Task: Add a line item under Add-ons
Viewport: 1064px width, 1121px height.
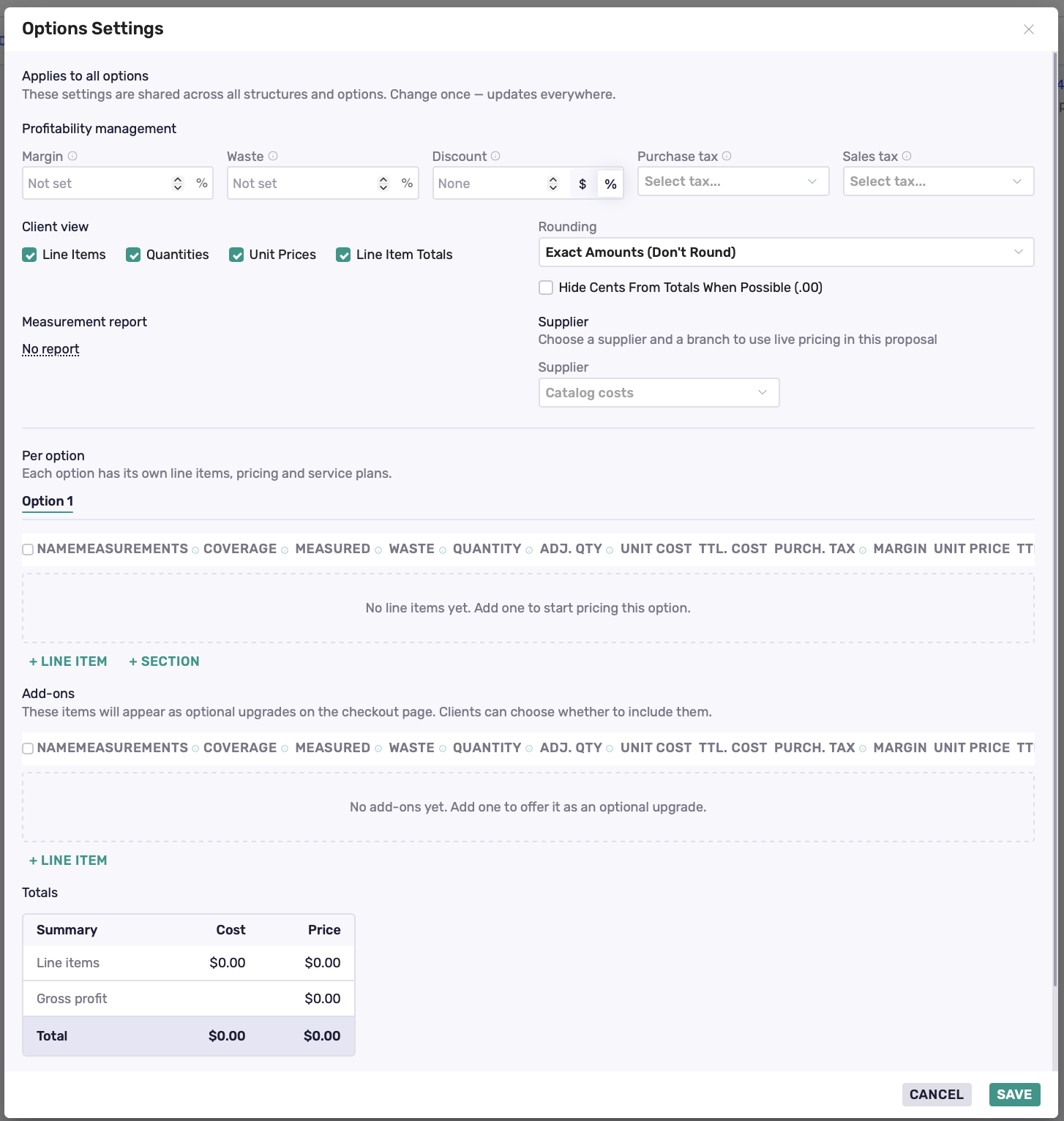Action: coord(68,861)
